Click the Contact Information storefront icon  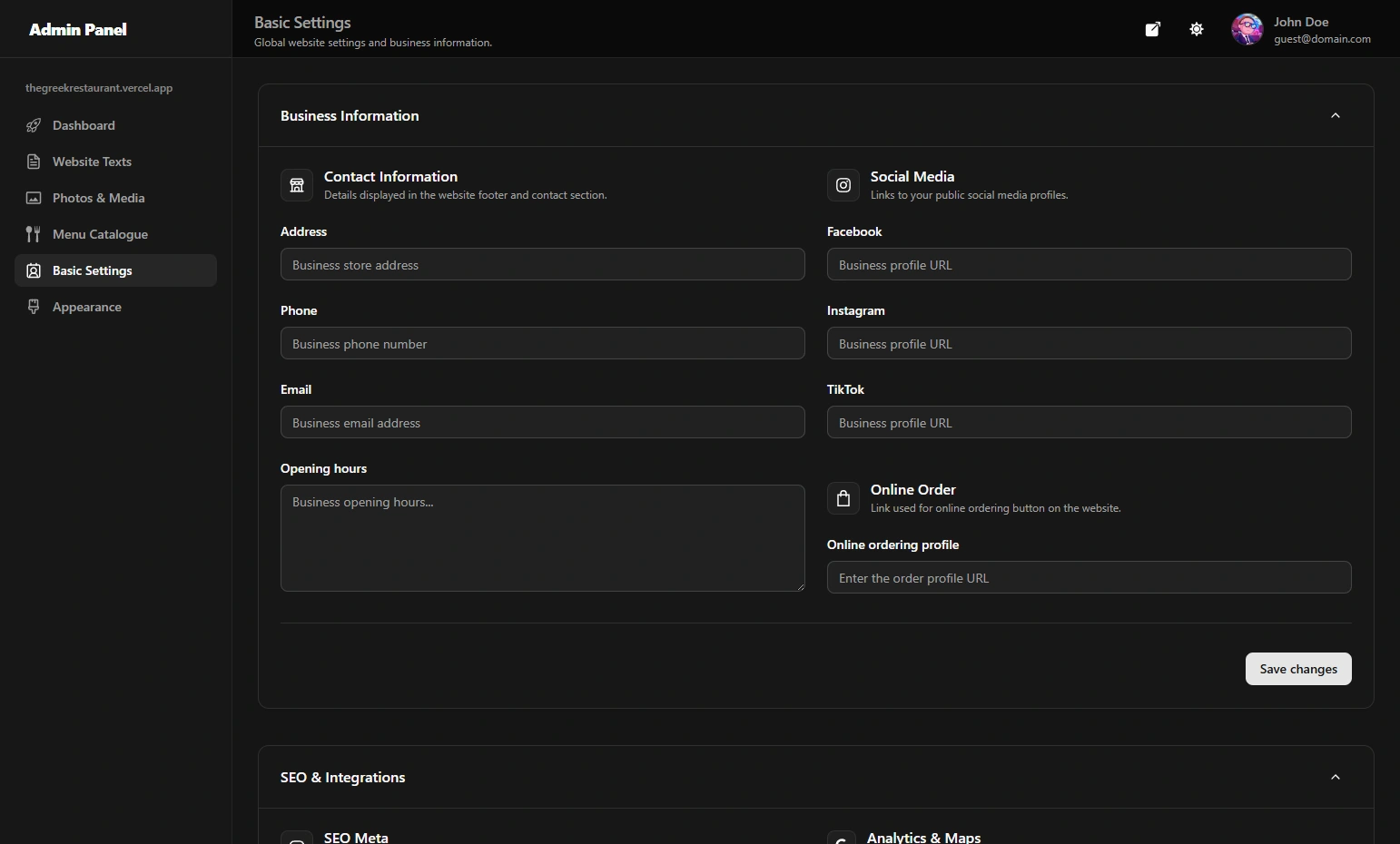coord(296,185)
